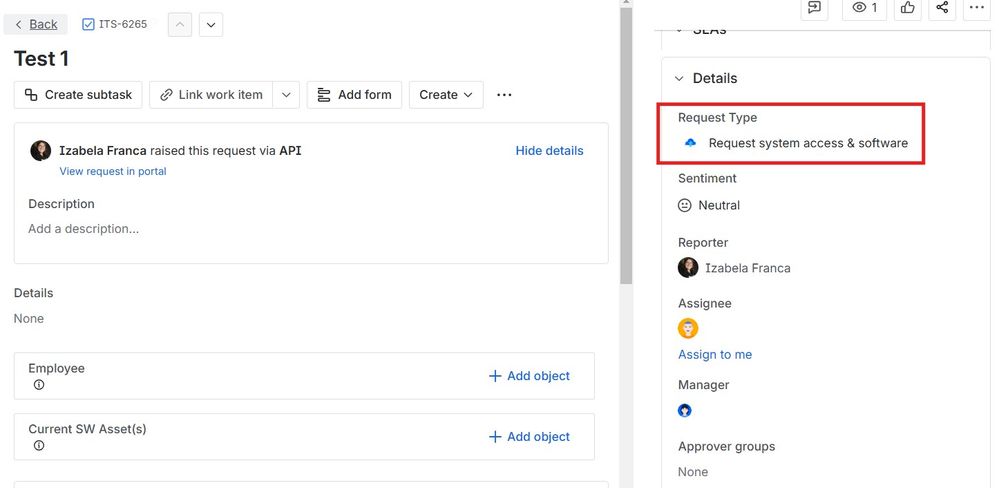Click the info icon under Current SW Asset(s)

[39, 445]
